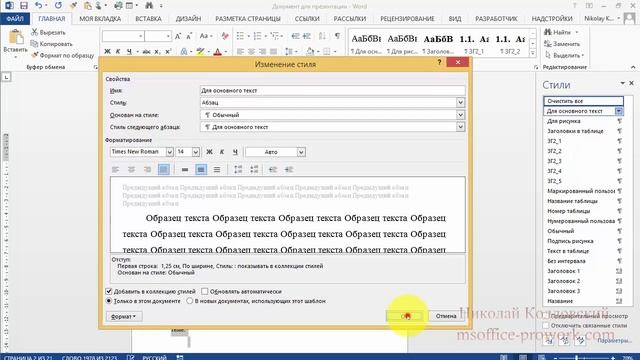Enable 'Обновлять автоматически' checkbox
640x360 pixels.
[204, 291]
